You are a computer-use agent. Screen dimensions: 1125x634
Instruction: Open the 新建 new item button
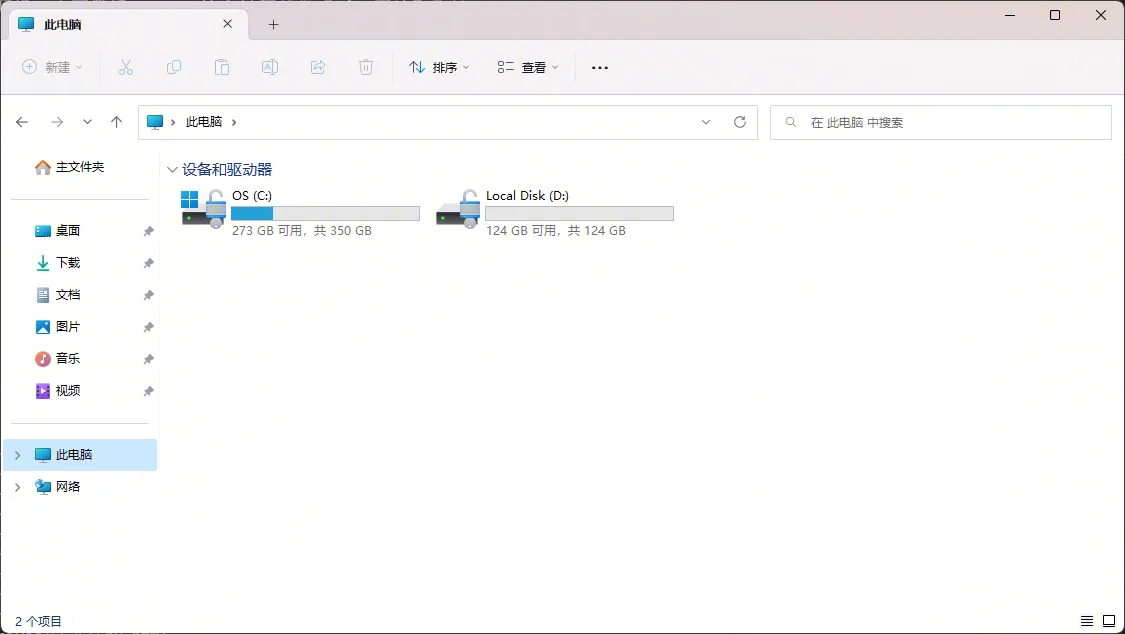click(x=53, y=67)
